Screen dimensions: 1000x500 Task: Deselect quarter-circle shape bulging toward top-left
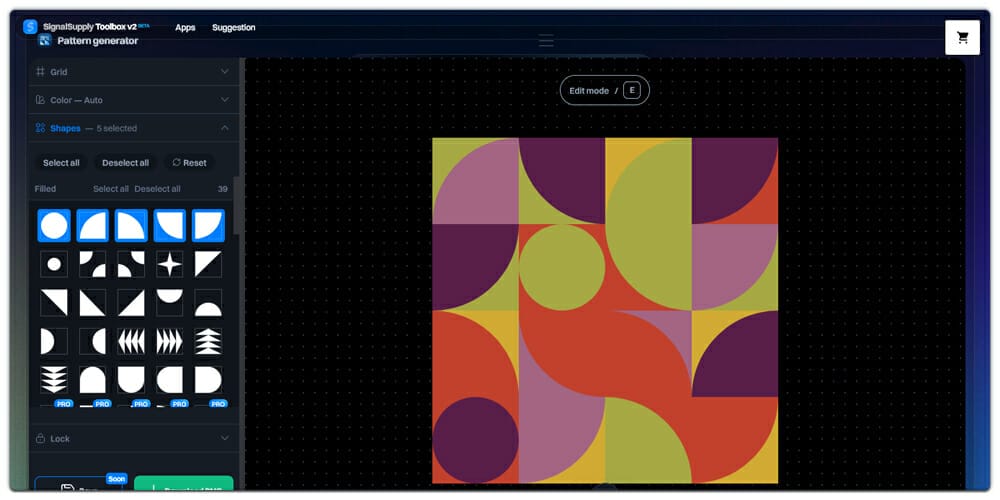92,225
